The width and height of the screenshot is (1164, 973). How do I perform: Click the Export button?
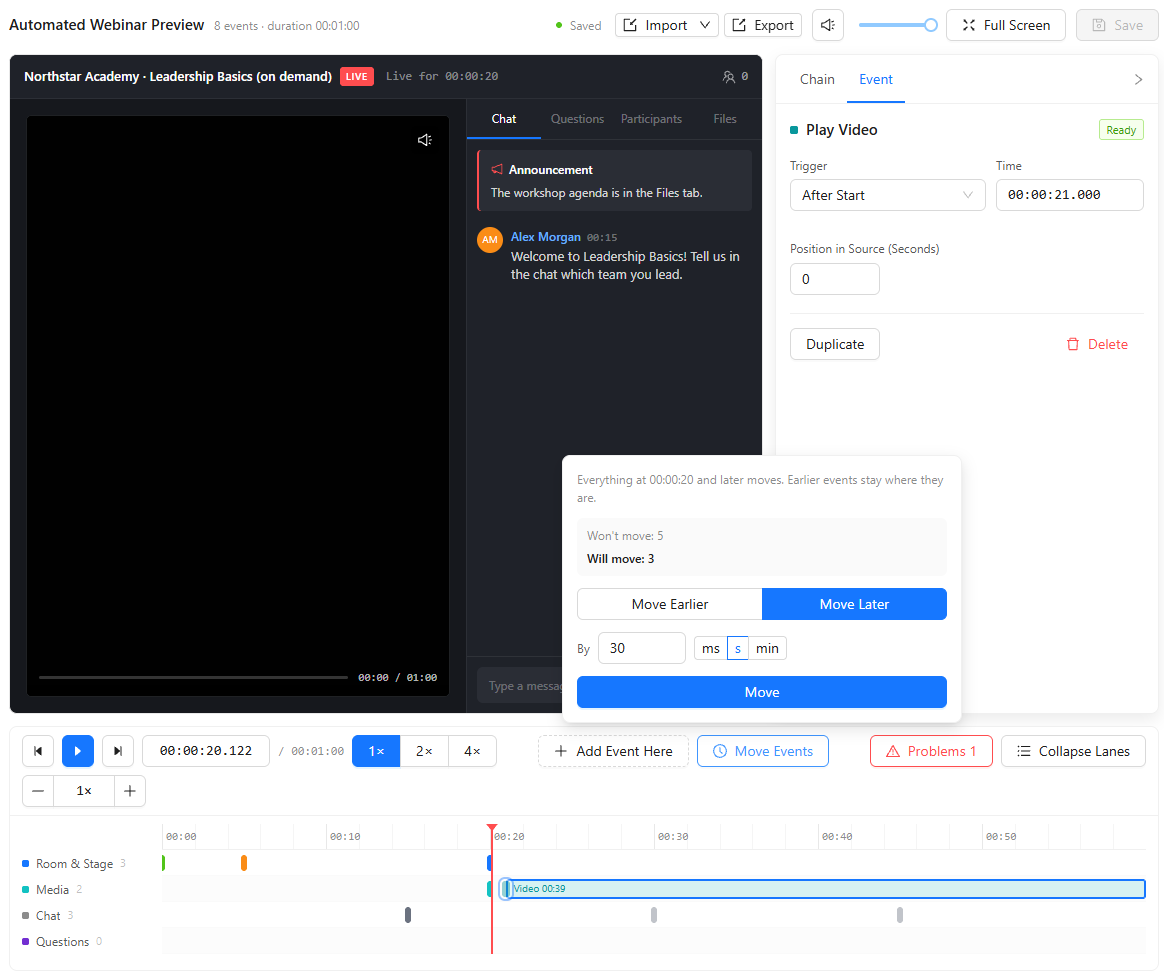pos(763,25)
